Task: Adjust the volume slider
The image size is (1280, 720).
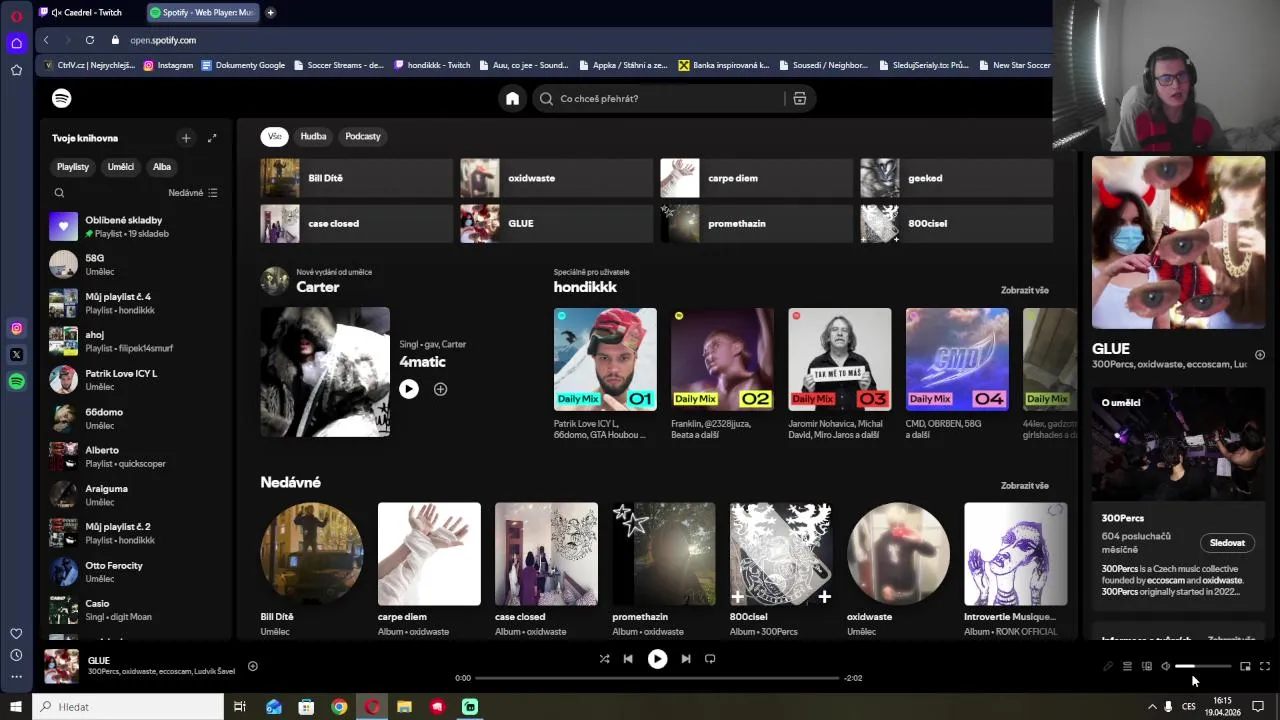Action: [1203, 666]
